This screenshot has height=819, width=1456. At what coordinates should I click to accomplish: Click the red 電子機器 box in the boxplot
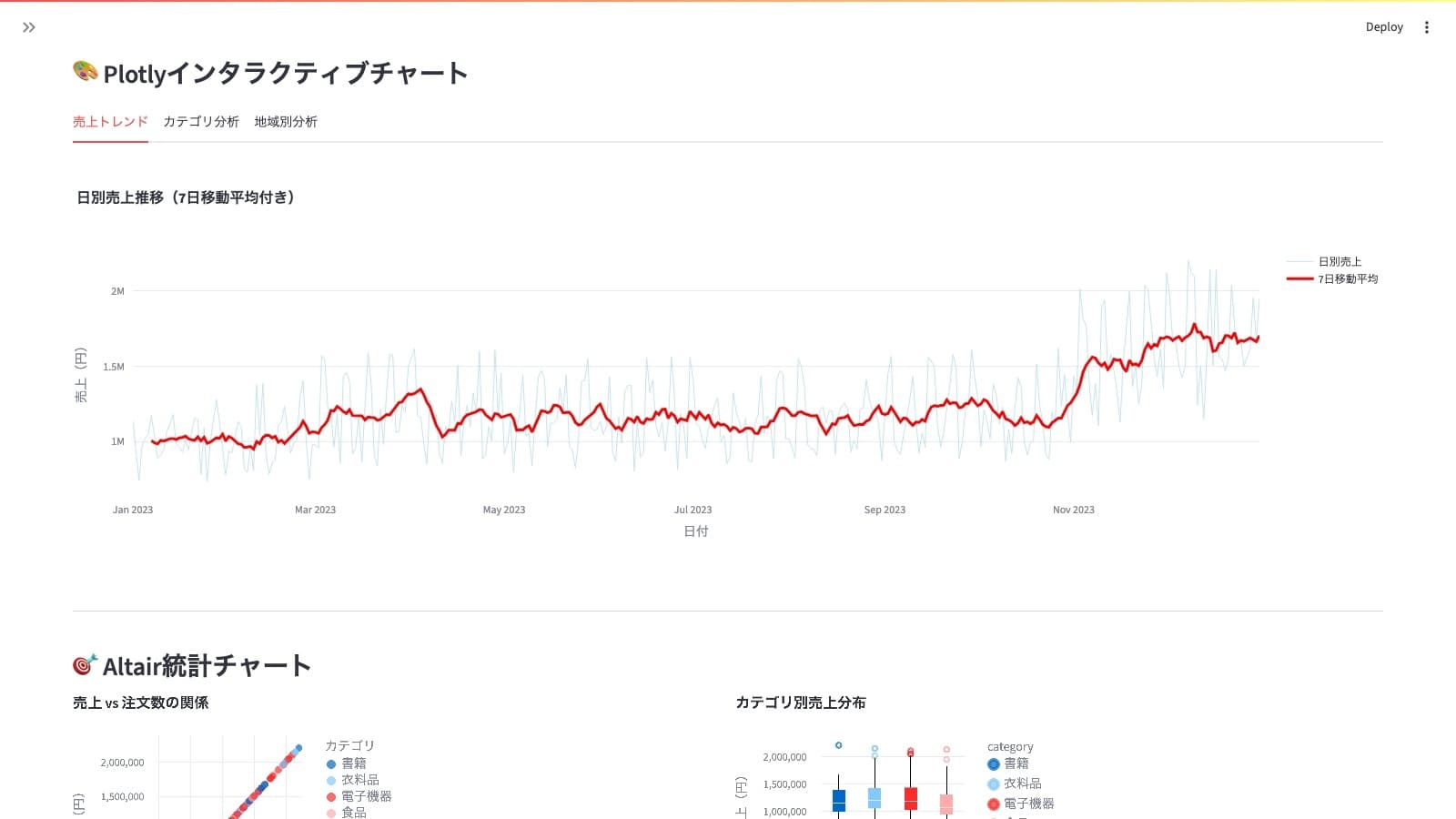pos(911,798)
